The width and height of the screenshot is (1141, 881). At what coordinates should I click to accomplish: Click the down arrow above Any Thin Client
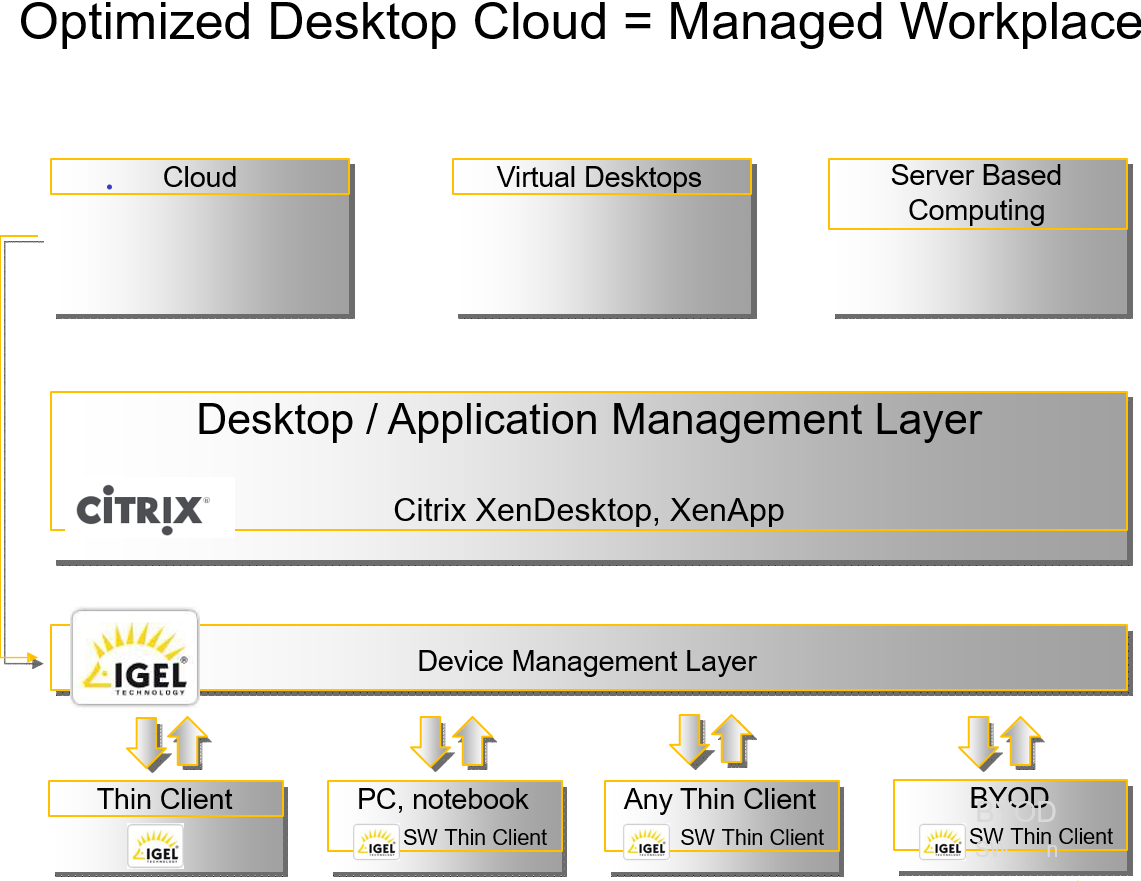coord(691,741)
